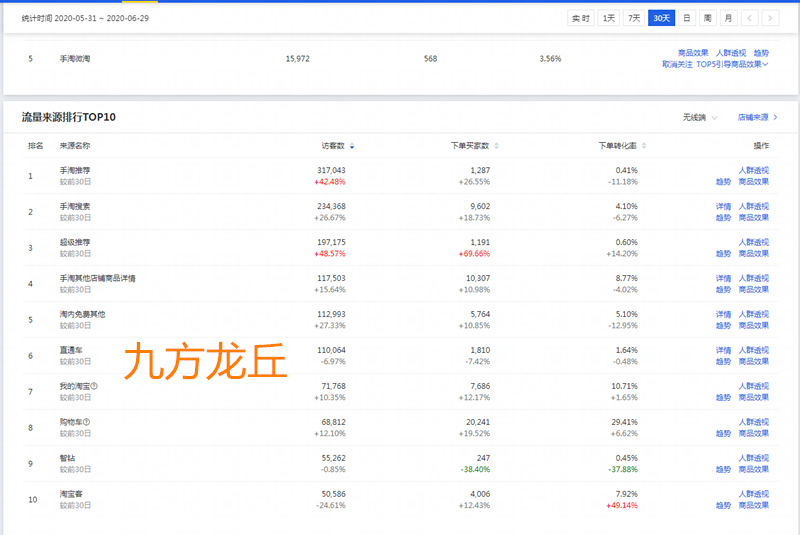Click help icon next to 购物车
The height and width of the screenshot is (535, 800).
coord(87,422)
